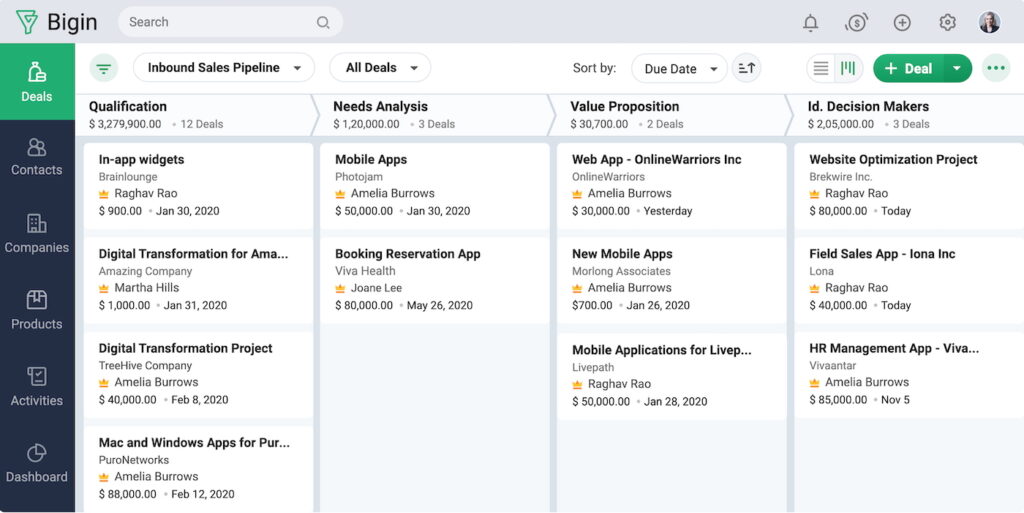
Task: Open Dashboard in the sidebar
Action: coord(37,463)
